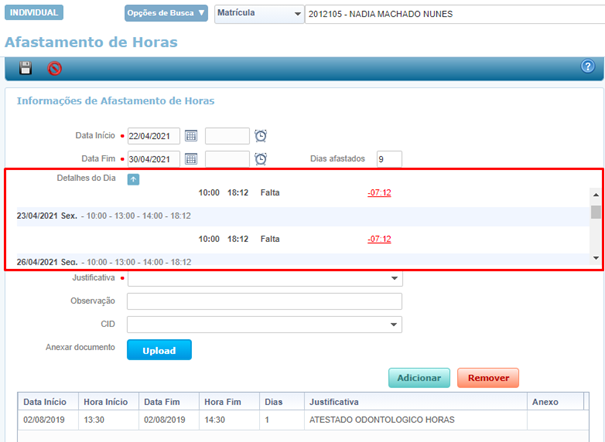
Task: Open the Opções de Busca dropdown
Action: pyautogui.click(x=167, y=14)
